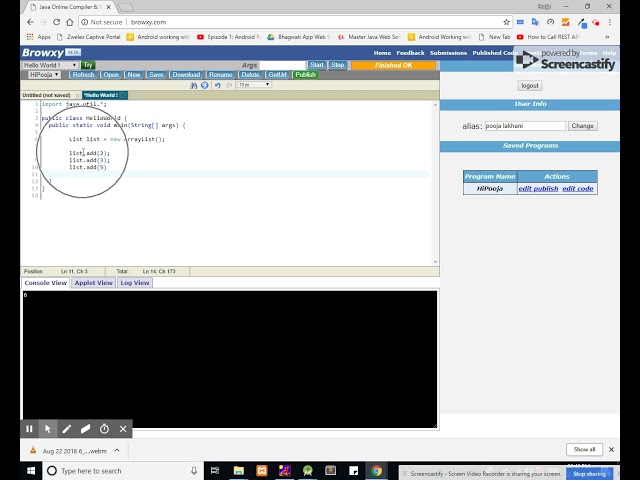The image size is (640, 480).
Task: Click the redo arrow in editor toolbar
Action: 229,85
